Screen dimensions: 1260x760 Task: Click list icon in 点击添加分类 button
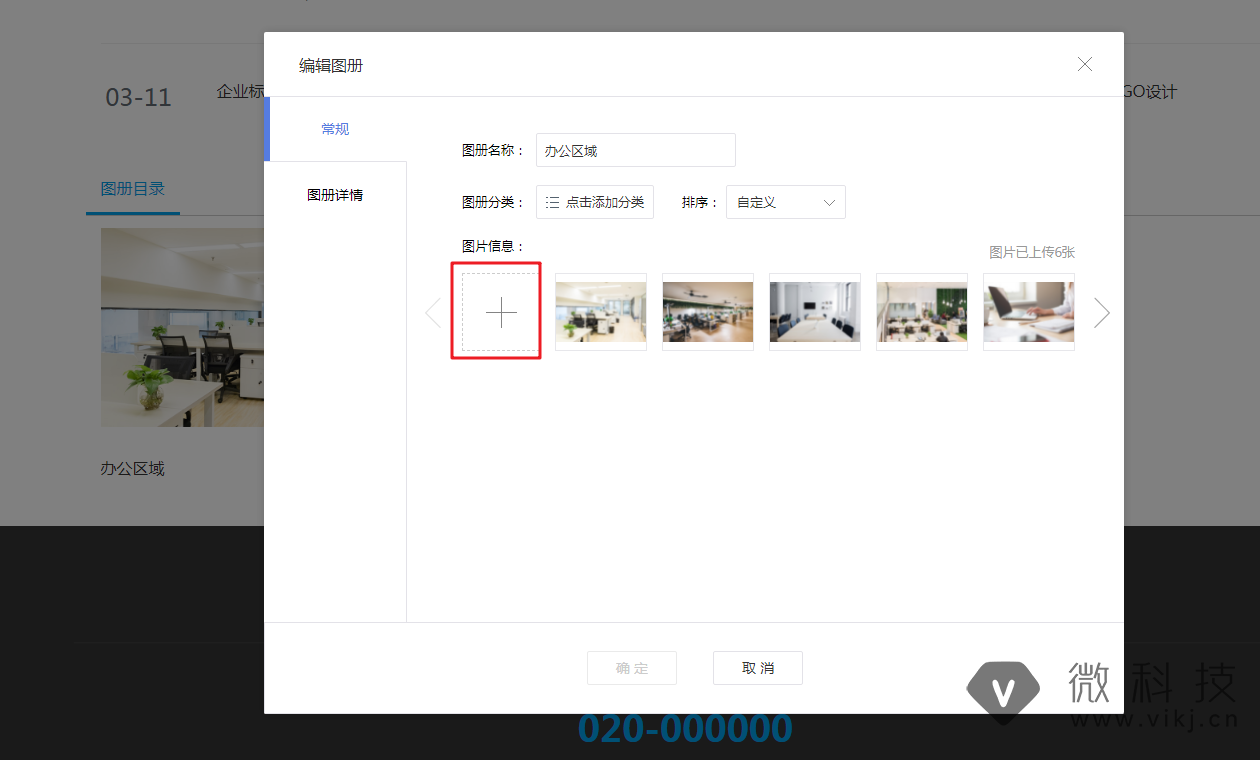(x=552, y=202)
